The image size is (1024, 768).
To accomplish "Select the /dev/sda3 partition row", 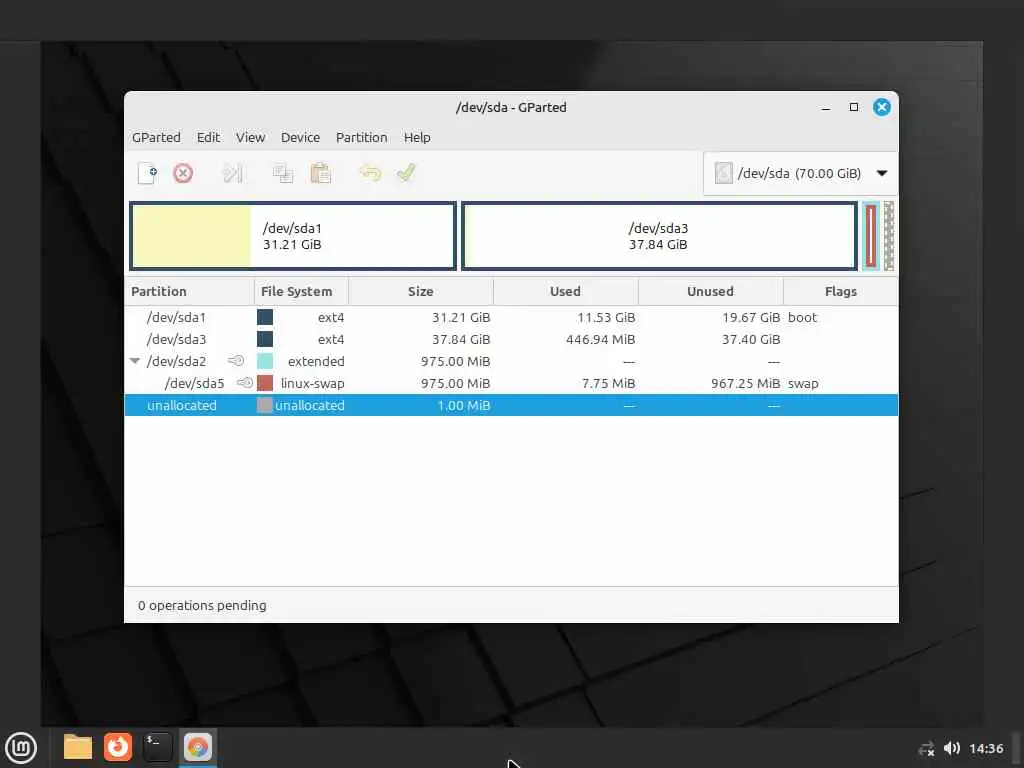I will coord(511,340).
